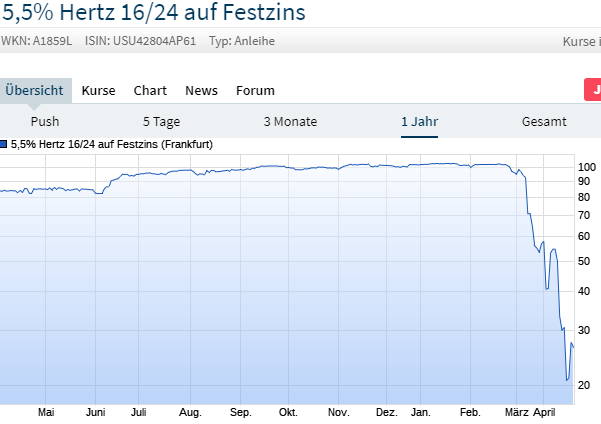Click the Typ: Anleihe label

pyautogui.click(x=241, y=41)
